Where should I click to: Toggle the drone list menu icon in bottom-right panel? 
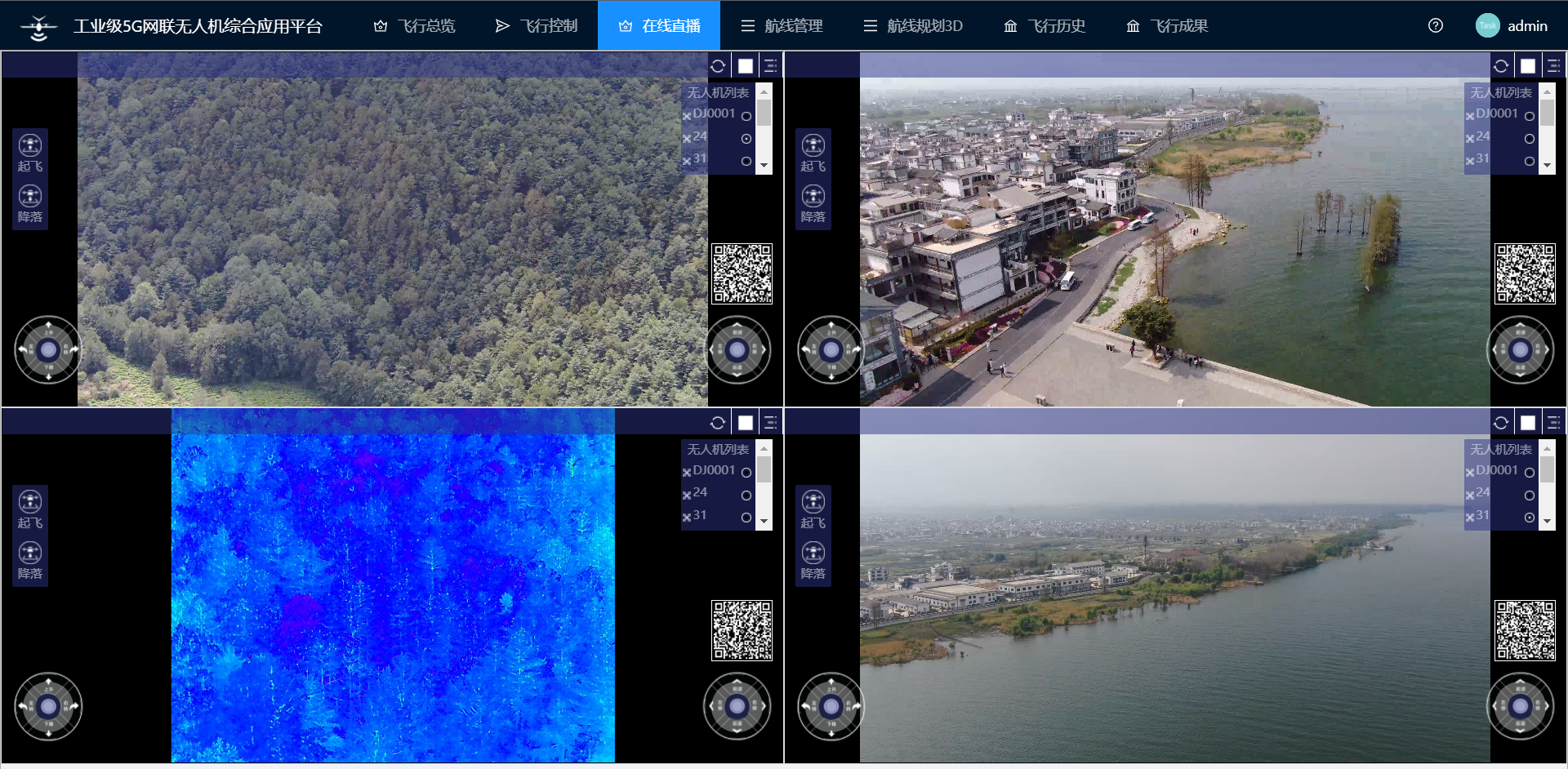click(x=1553, y=423)
